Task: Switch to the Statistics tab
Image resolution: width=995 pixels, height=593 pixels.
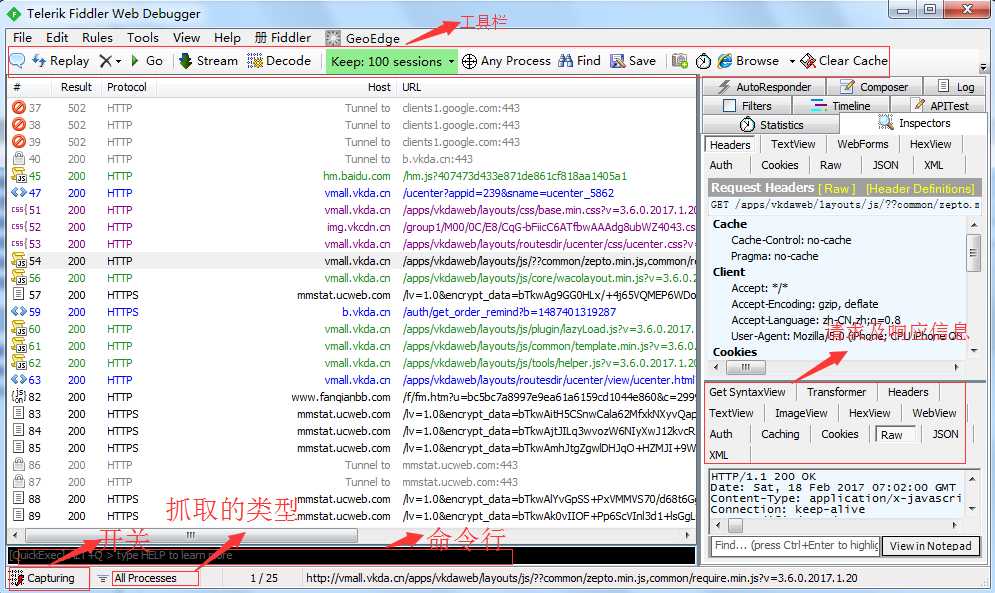Action: 772,124
